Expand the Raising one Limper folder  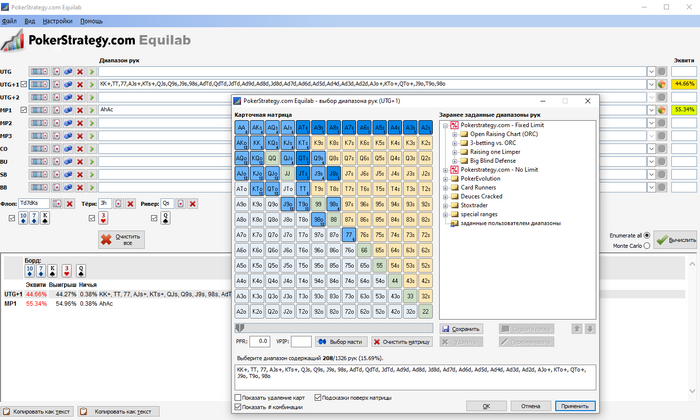click(x=454, y=152)
